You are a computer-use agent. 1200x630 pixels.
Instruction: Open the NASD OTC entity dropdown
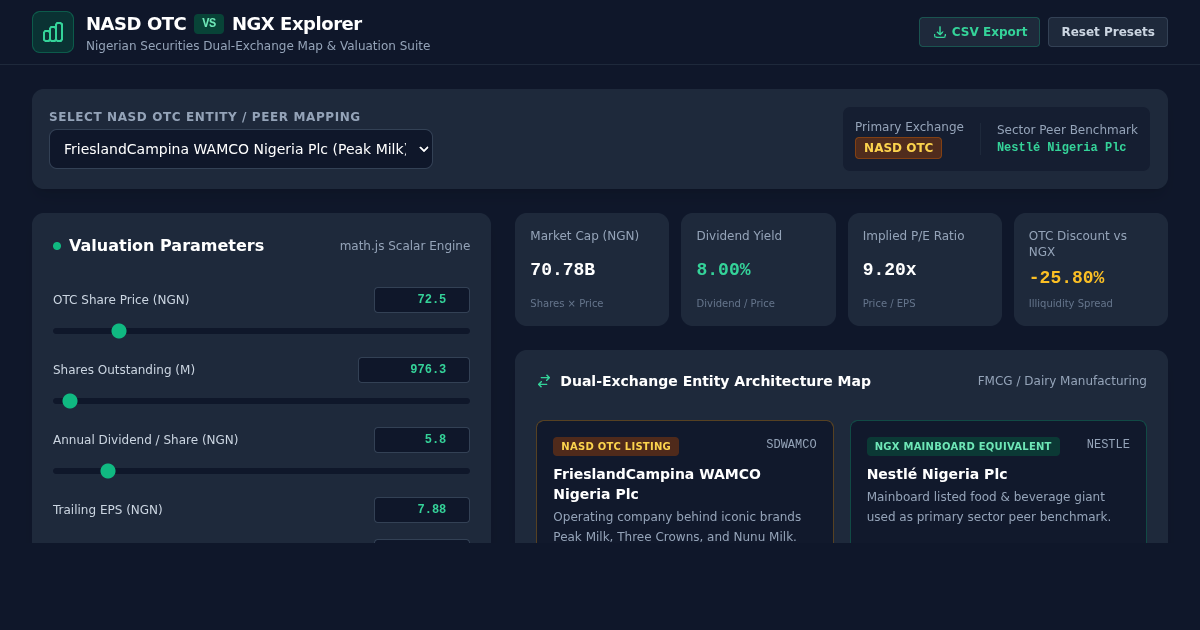[241, 149]
